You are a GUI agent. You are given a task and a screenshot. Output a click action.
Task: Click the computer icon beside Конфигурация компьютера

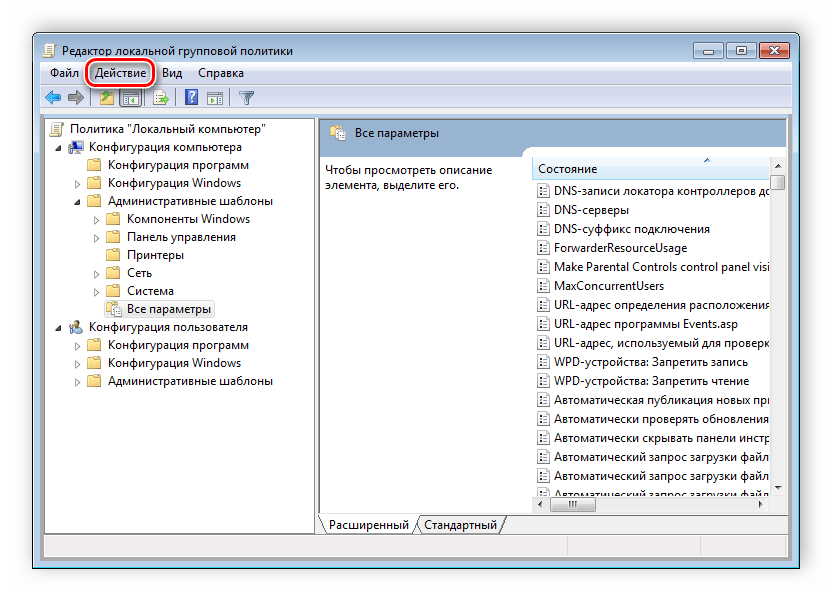tap(76, 147)
